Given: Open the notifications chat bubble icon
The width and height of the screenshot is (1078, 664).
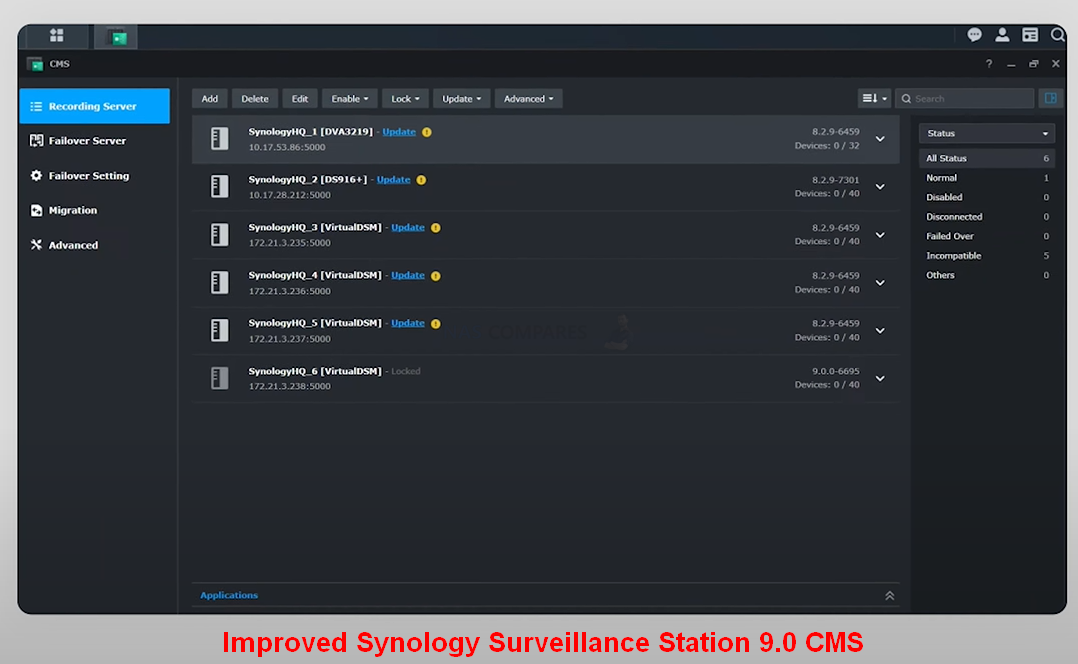Looking at the screenshot, I should [974, 35].
